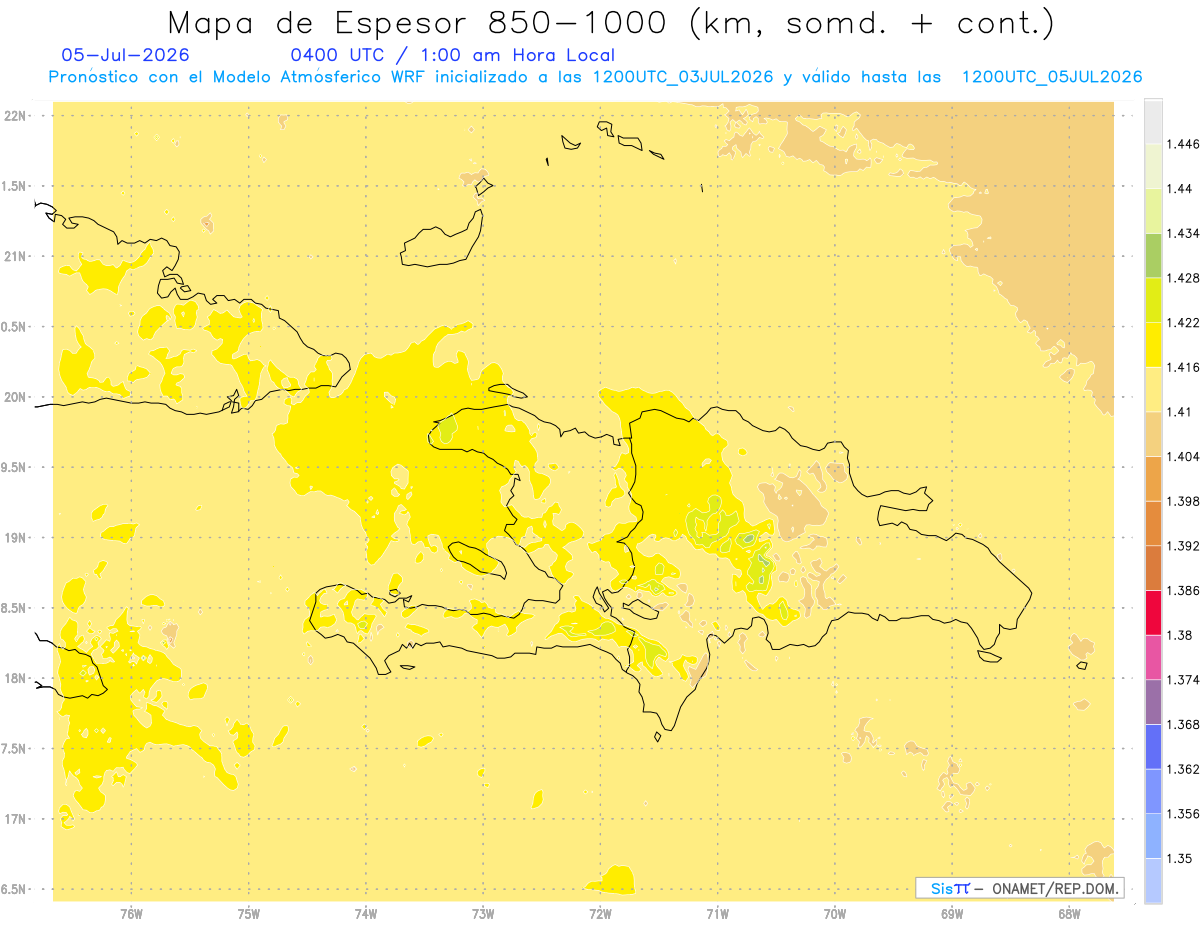Image resolution: width=1200 pixels, height=927 pixels.
Task: Click the pale yellow band between 1.41 and 1.416
Action: click(1153, 389)
